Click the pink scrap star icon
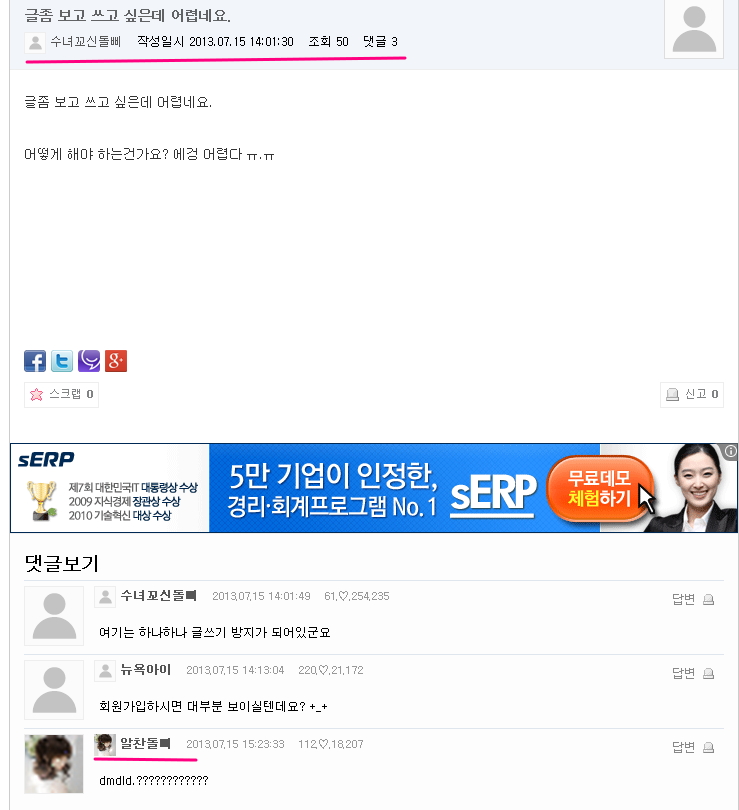 pos(37,395)
